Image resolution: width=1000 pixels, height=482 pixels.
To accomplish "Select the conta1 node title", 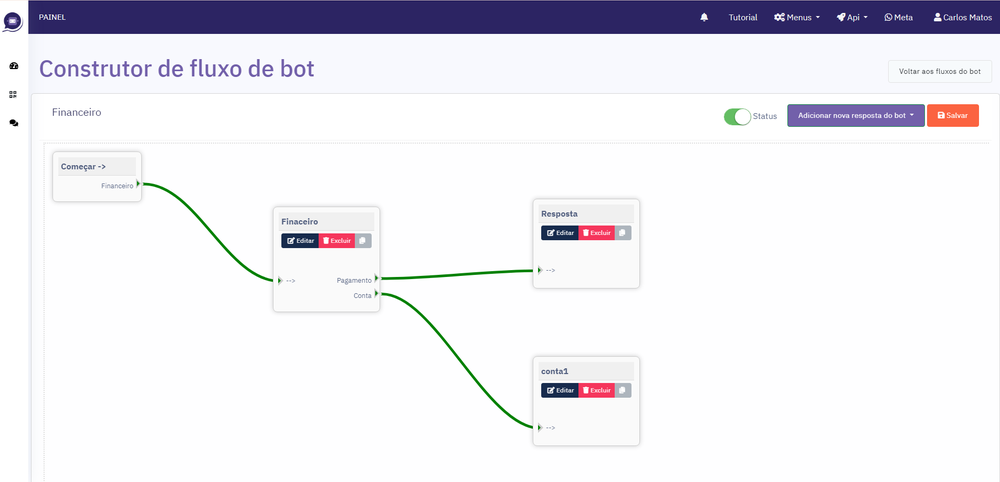I will pos(554,371).
